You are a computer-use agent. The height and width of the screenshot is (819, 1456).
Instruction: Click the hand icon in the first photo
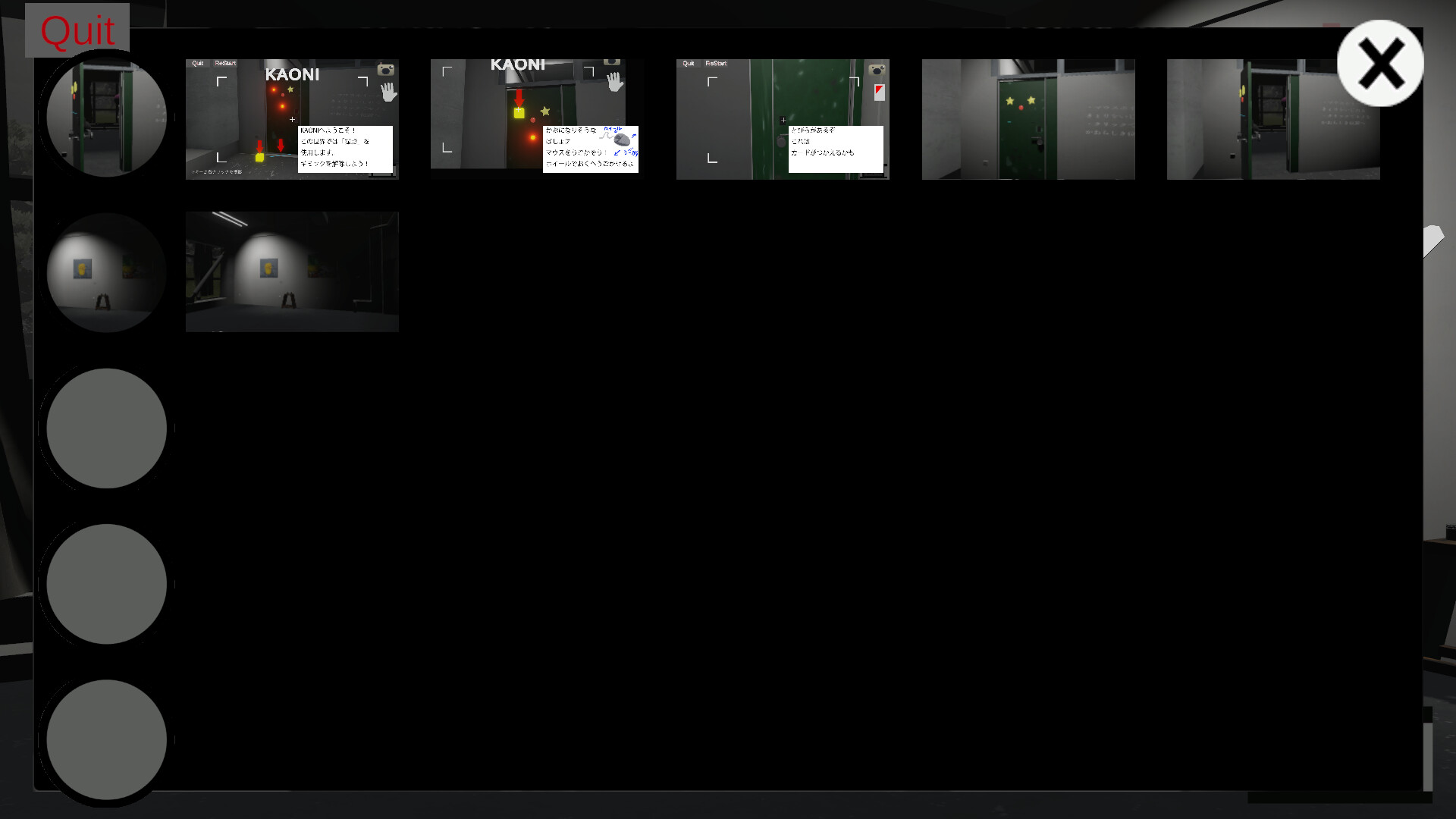(x=389, y=93)
